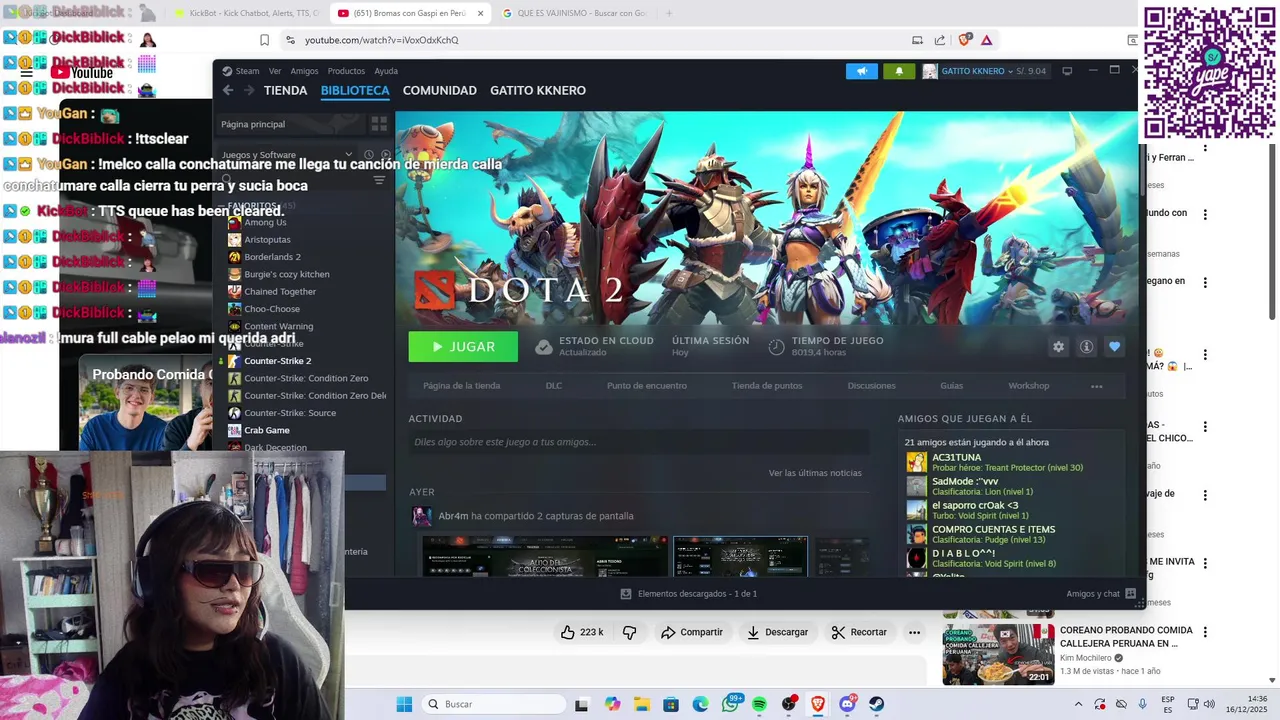This screenshot has height=720, width=1280.
Task: Show more Dota 2 links ellipsis
Action: (x=1097, y=386)
